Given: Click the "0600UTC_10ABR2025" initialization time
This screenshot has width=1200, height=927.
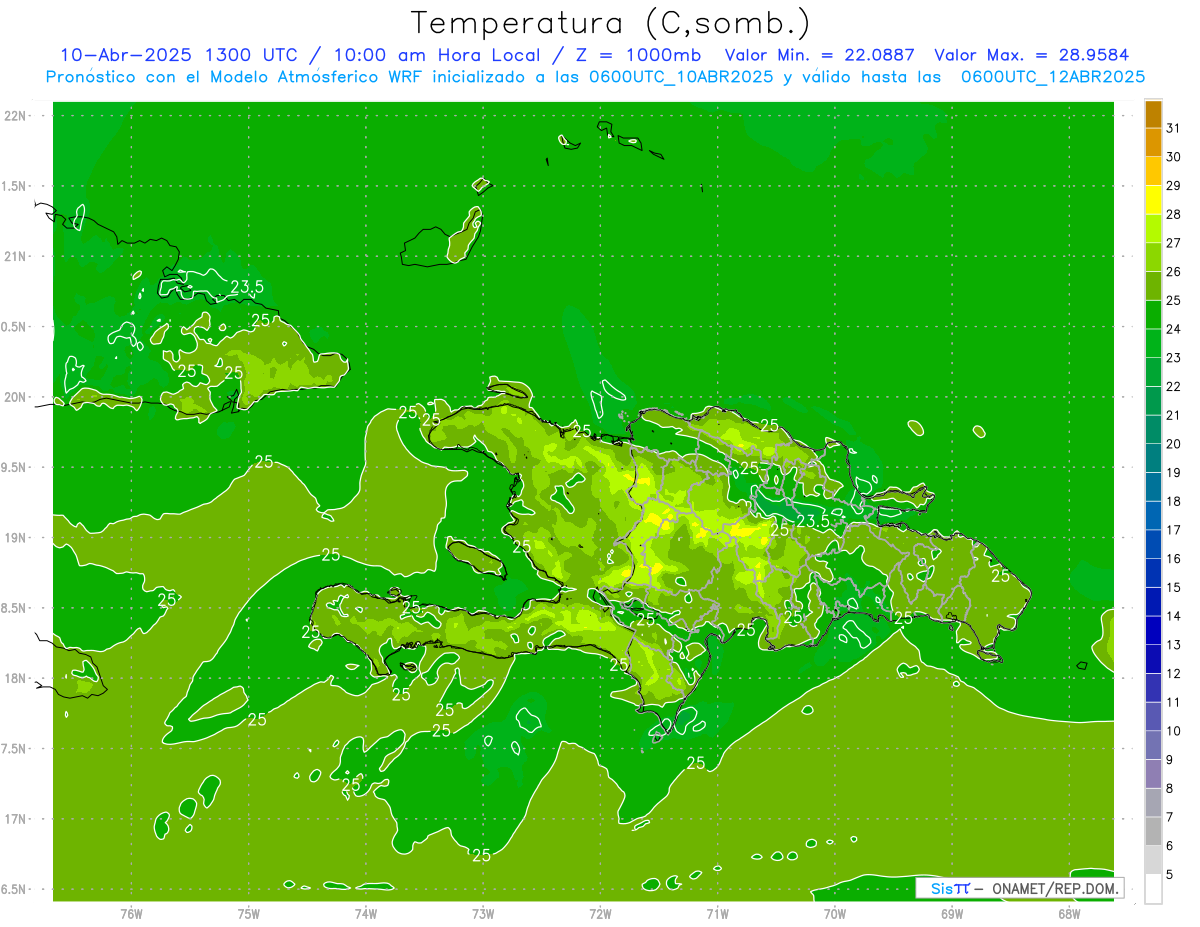Looking at the screenshot, I should (x=681, y=77).
